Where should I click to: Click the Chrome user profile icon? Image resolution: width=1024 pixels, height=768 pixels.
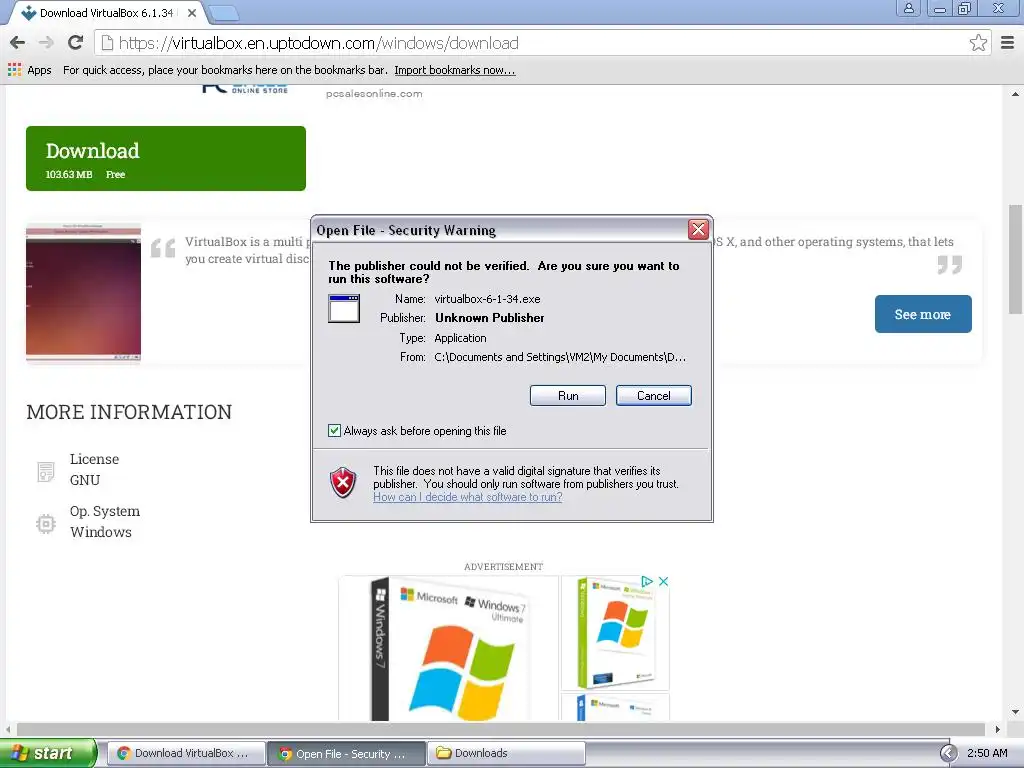pyautogui.click(x=908, y=8)
